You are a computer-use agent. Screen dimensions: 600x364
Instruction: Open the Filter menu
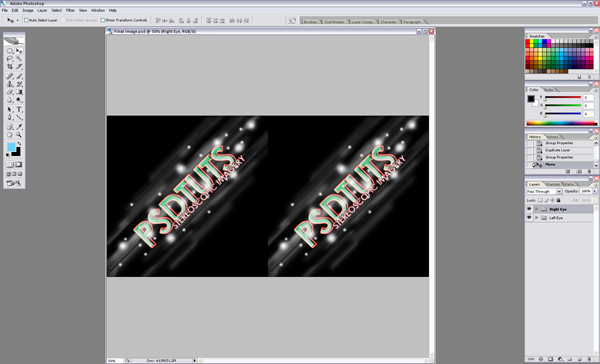[x=70, y=10]
